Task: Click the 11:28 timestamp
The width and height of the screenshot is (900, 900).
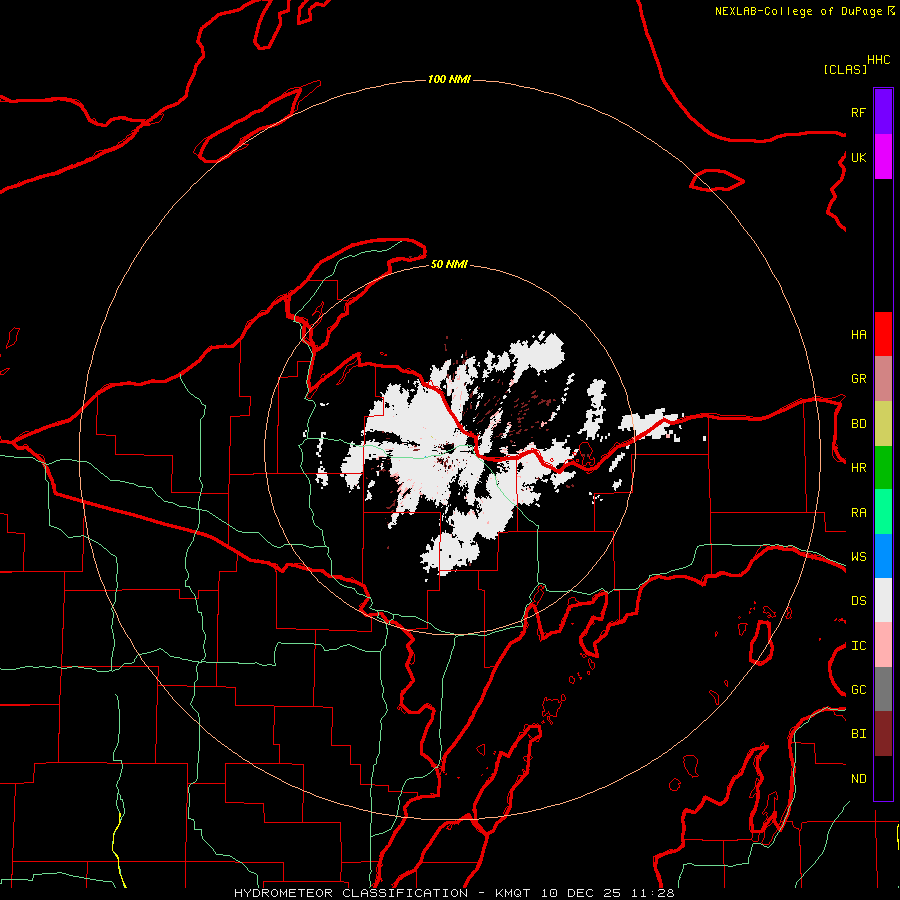Action: click(x=653, y=893)
